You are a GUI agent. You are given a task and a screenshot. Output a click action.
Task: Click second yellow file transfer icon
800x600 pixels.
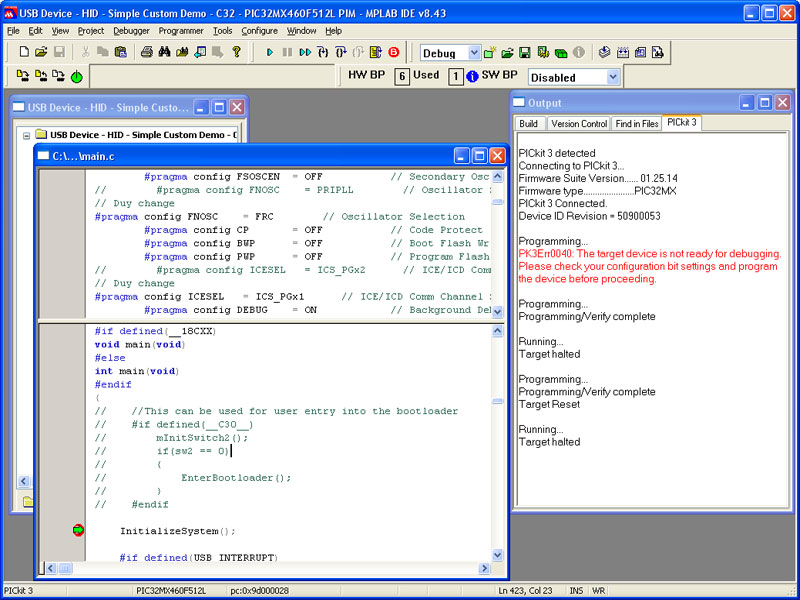tap(41, 77)
